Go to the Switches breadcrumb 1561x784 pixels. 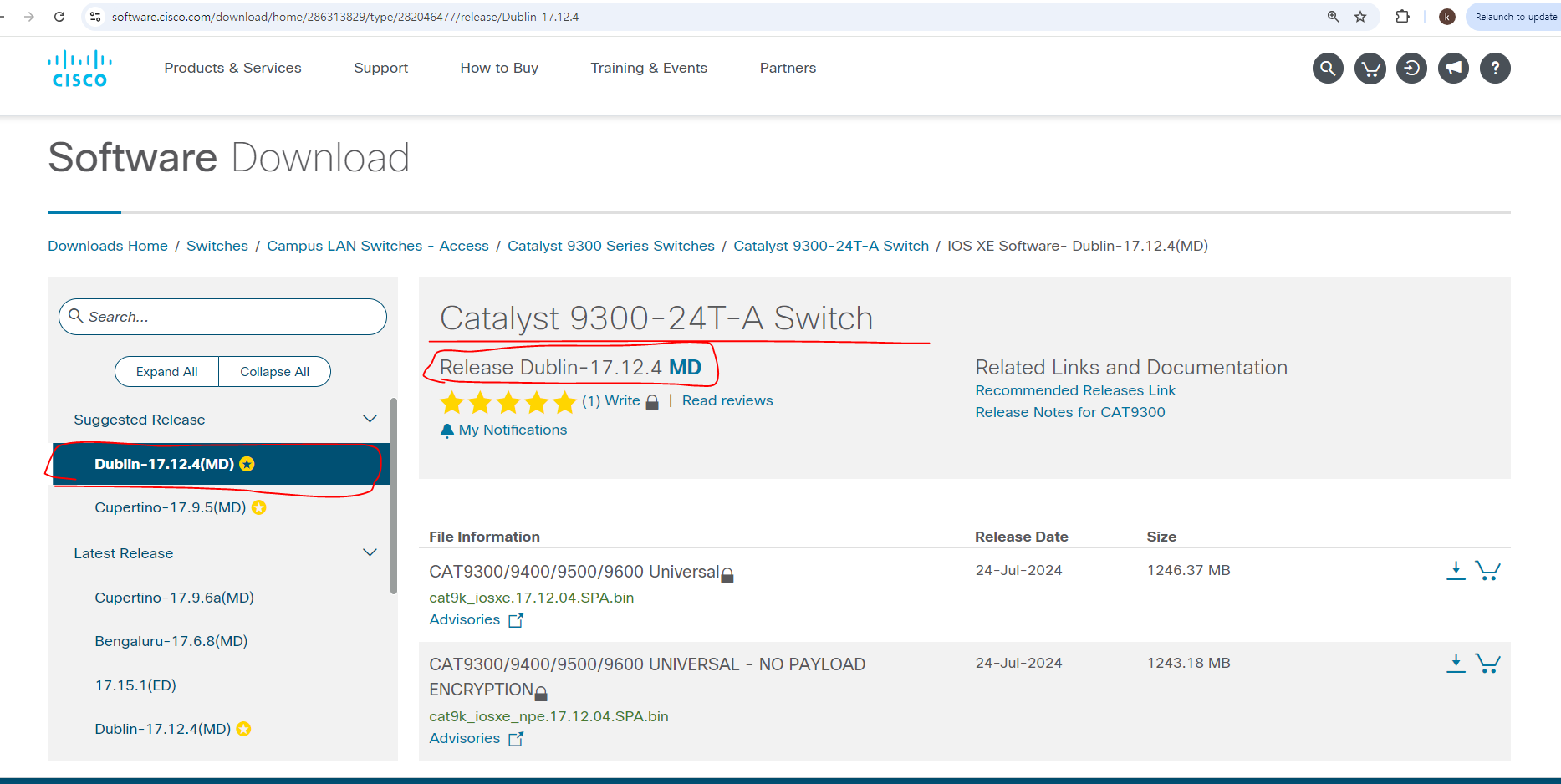pos(217,246)
